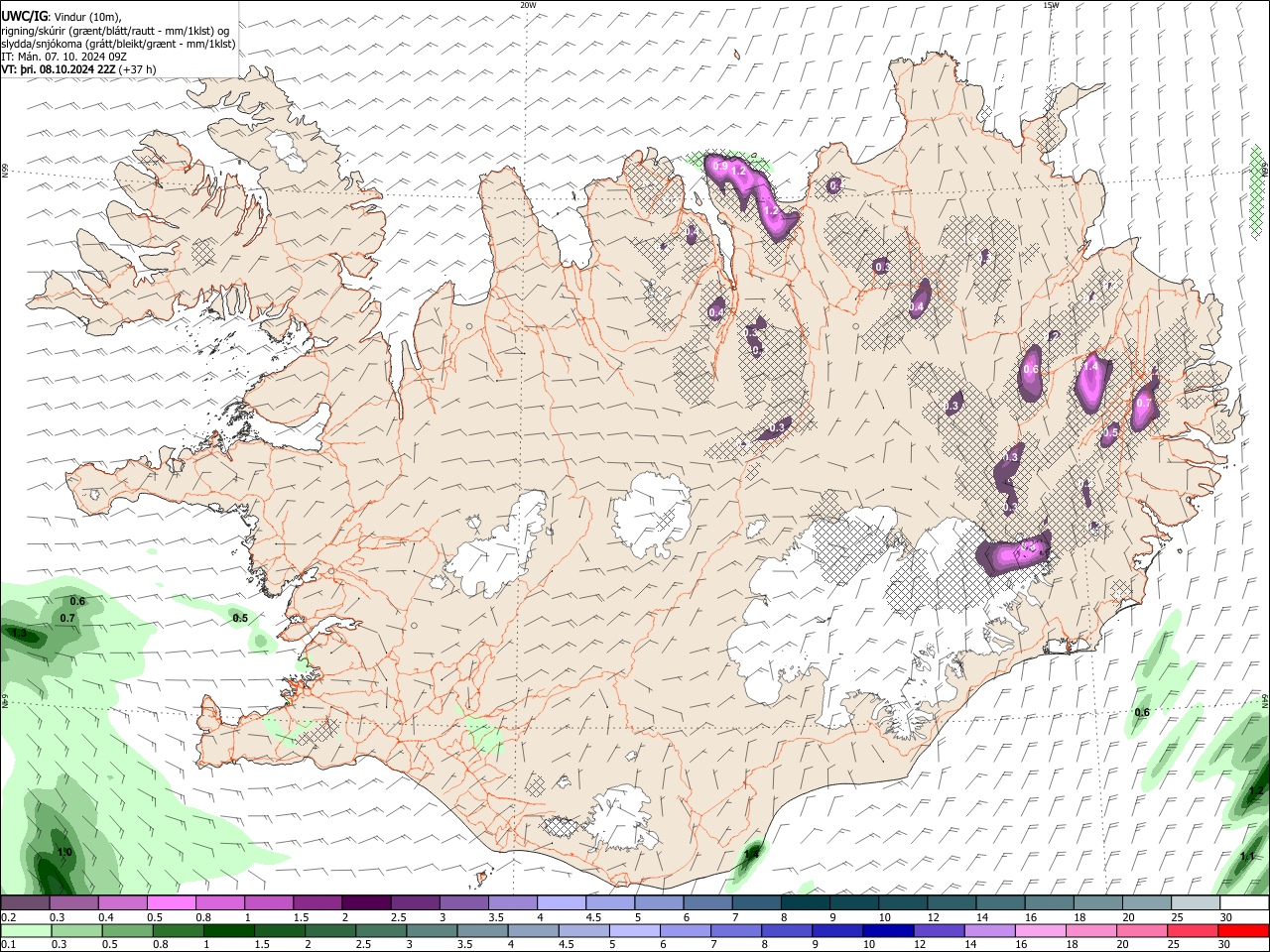Click the '0.4' label under the snow legend

click(105, 917)
